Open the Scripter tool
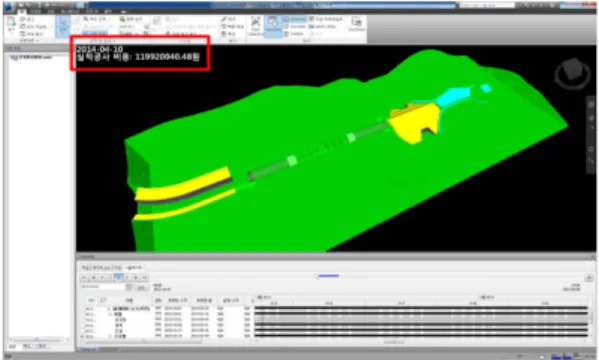599x360 pixels. coord(294,34)
